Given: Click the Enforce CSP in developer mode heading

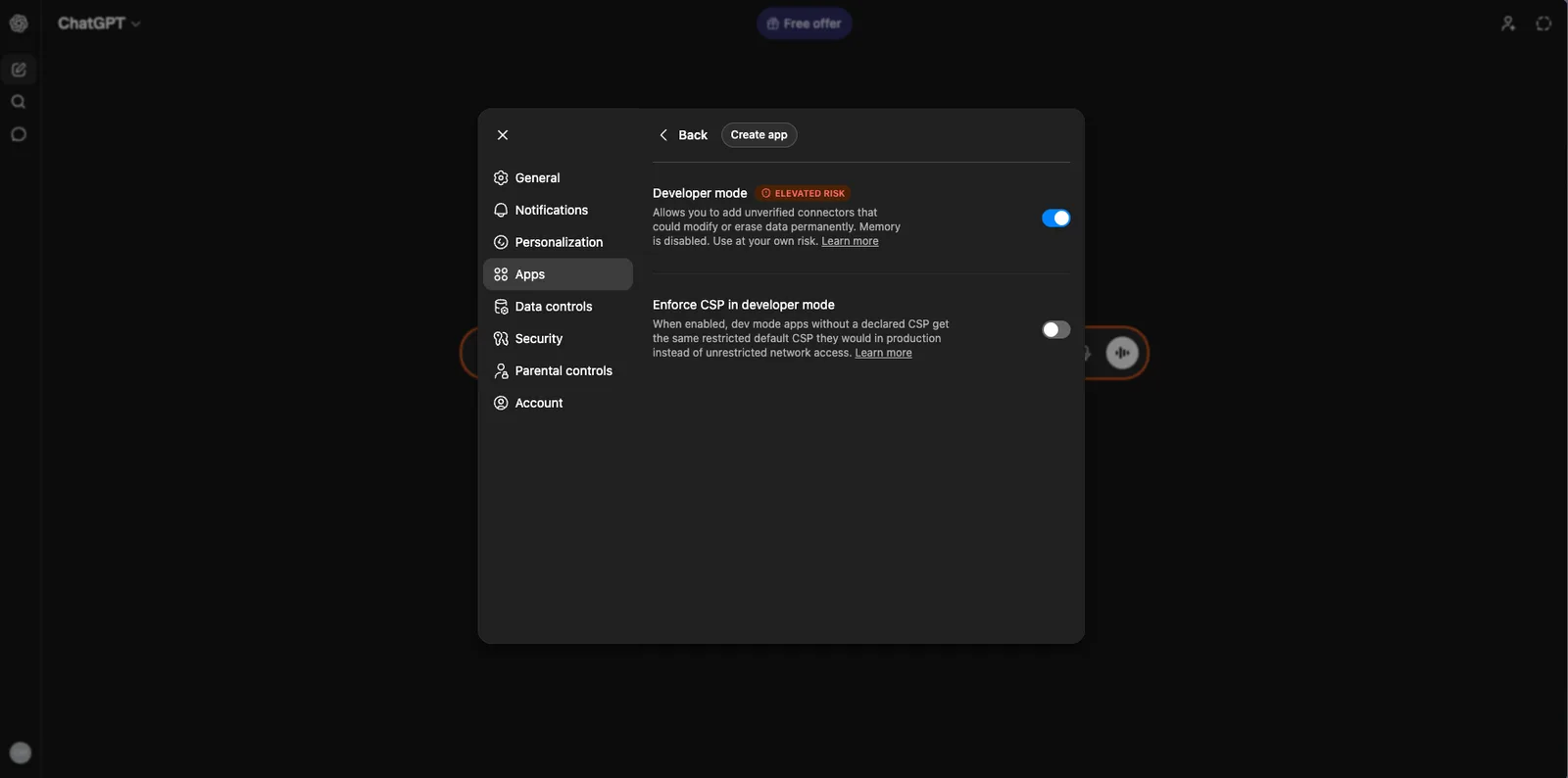Looking at the screenshot, I should click(x=744, y=306).
